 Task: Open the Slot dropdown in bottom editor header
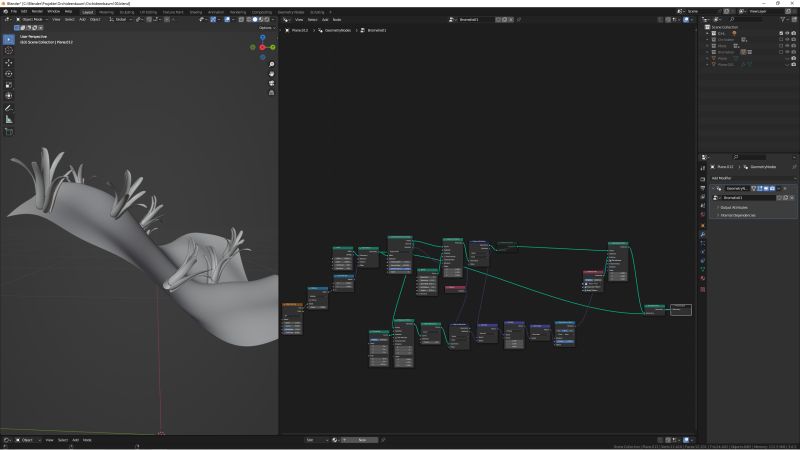pyautogui.click(x=316, y=440)
